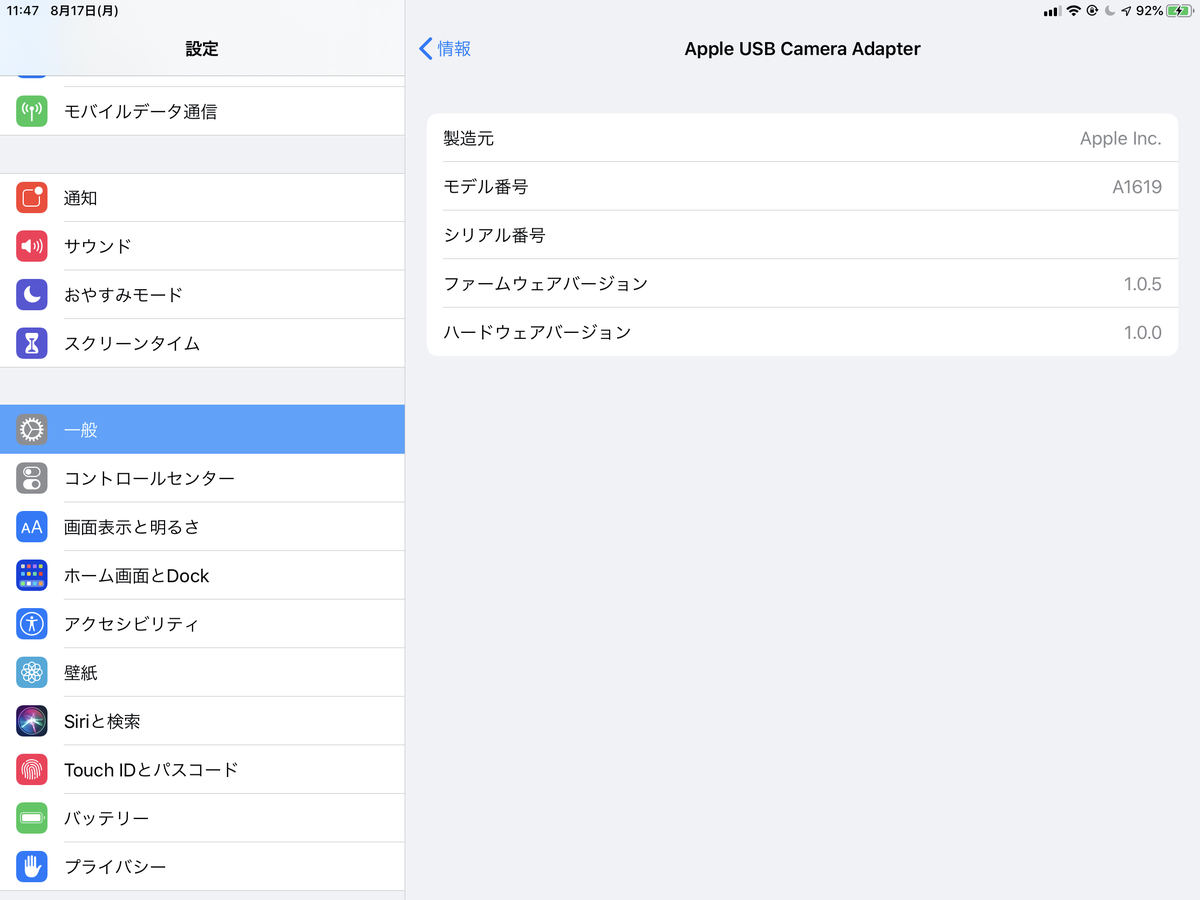Open 画面表示と明るさ settings

pos(202,527)
